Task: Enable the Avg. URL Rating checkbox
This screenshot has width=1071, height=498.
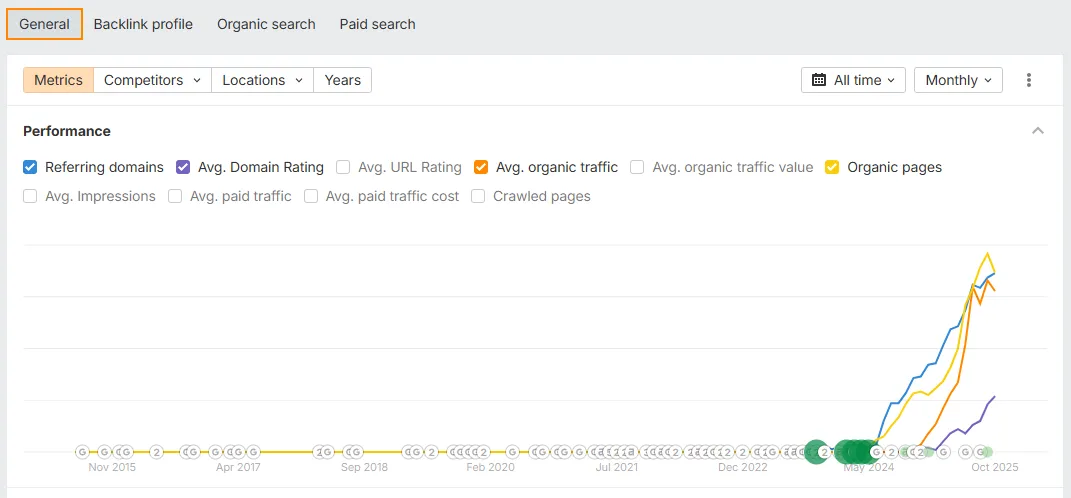Action: coord(343,167)
